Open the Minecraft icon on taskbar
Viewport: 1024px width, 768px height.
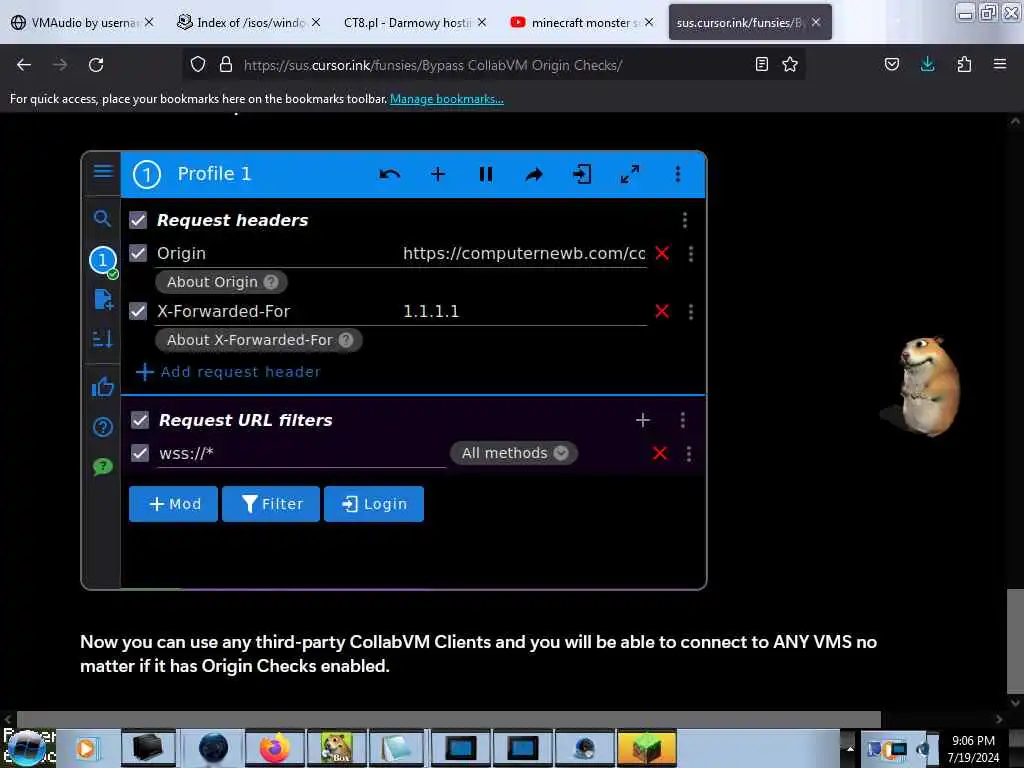[646, 748]
